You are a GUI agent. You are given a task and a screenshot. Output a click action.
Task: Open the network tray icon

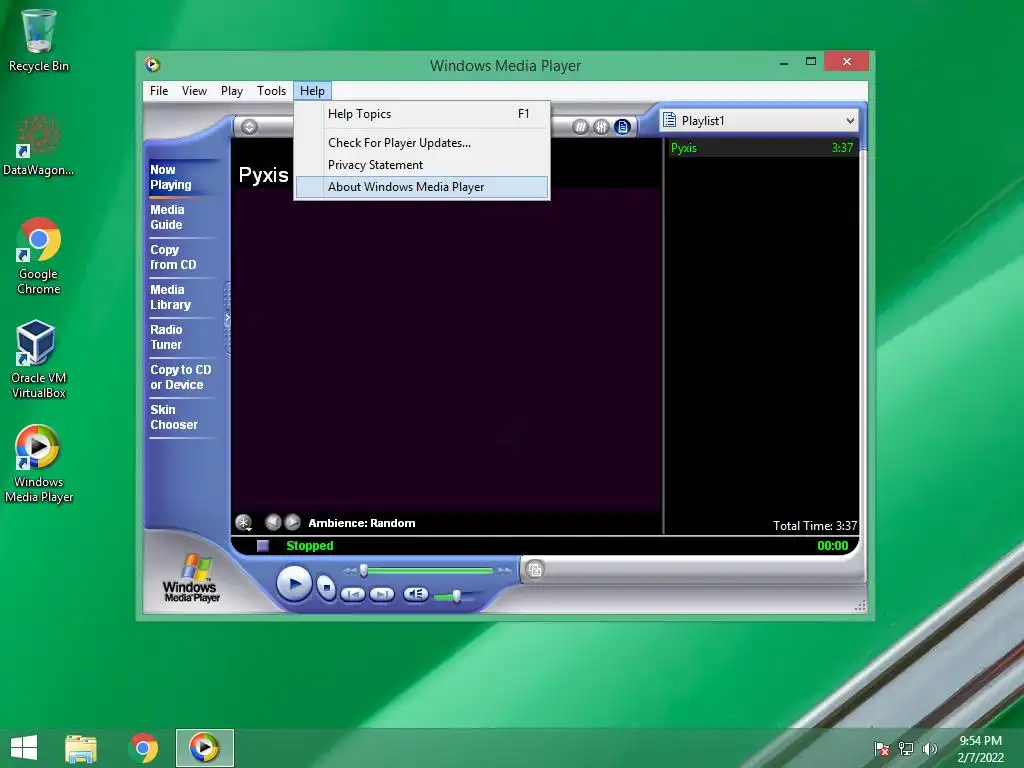click(906, 748)
